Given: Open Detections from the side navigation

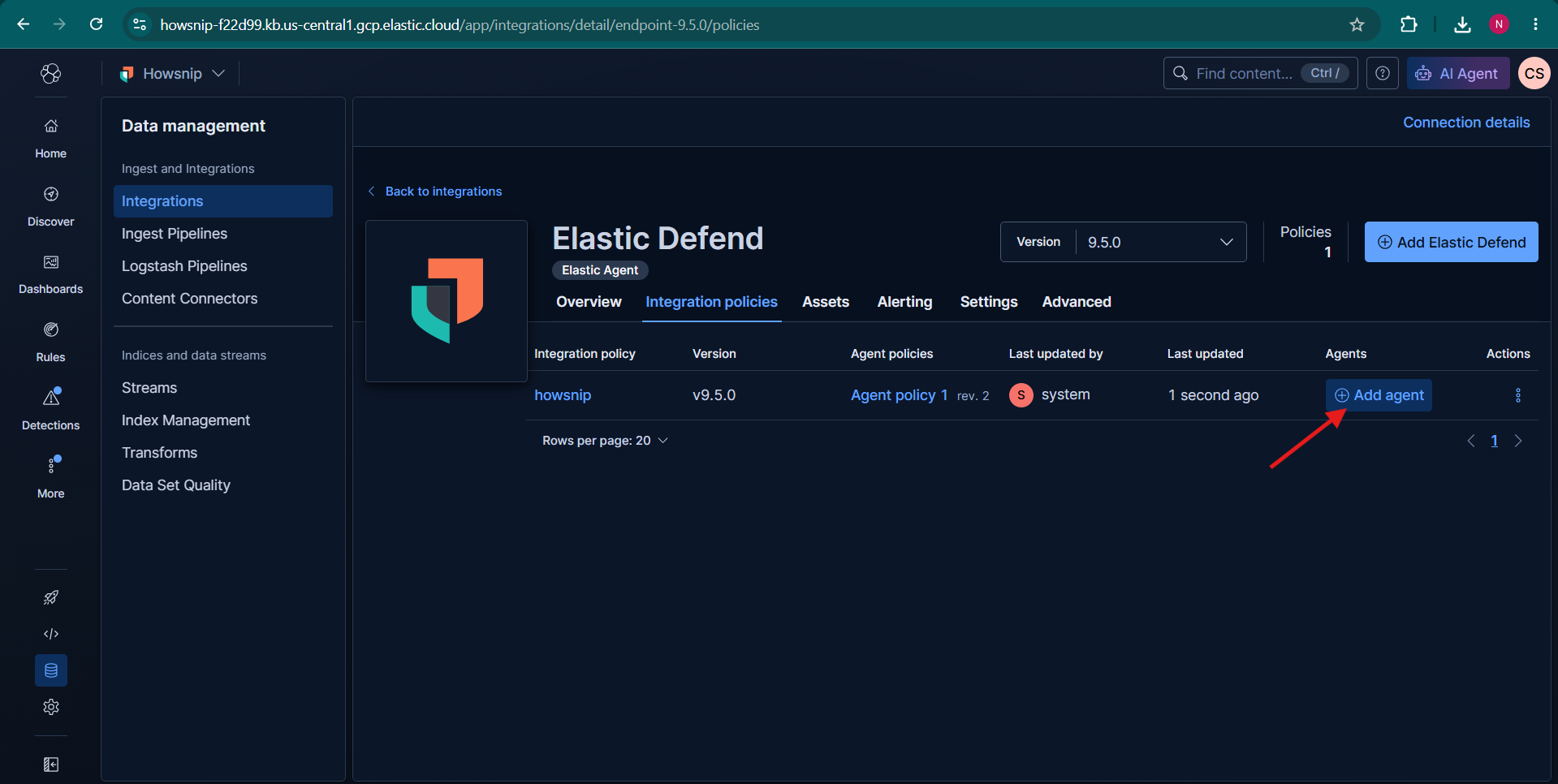Looking at the screenshot, I should point(50,411).
